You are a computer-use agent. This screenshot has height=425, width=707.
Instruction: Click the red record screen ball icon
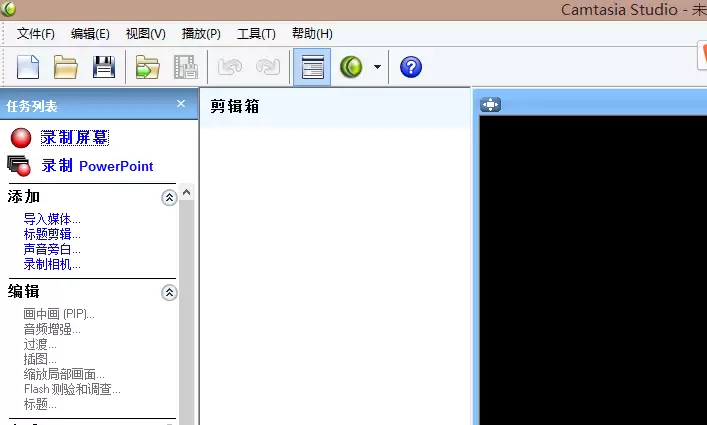[x=21, y=138]
